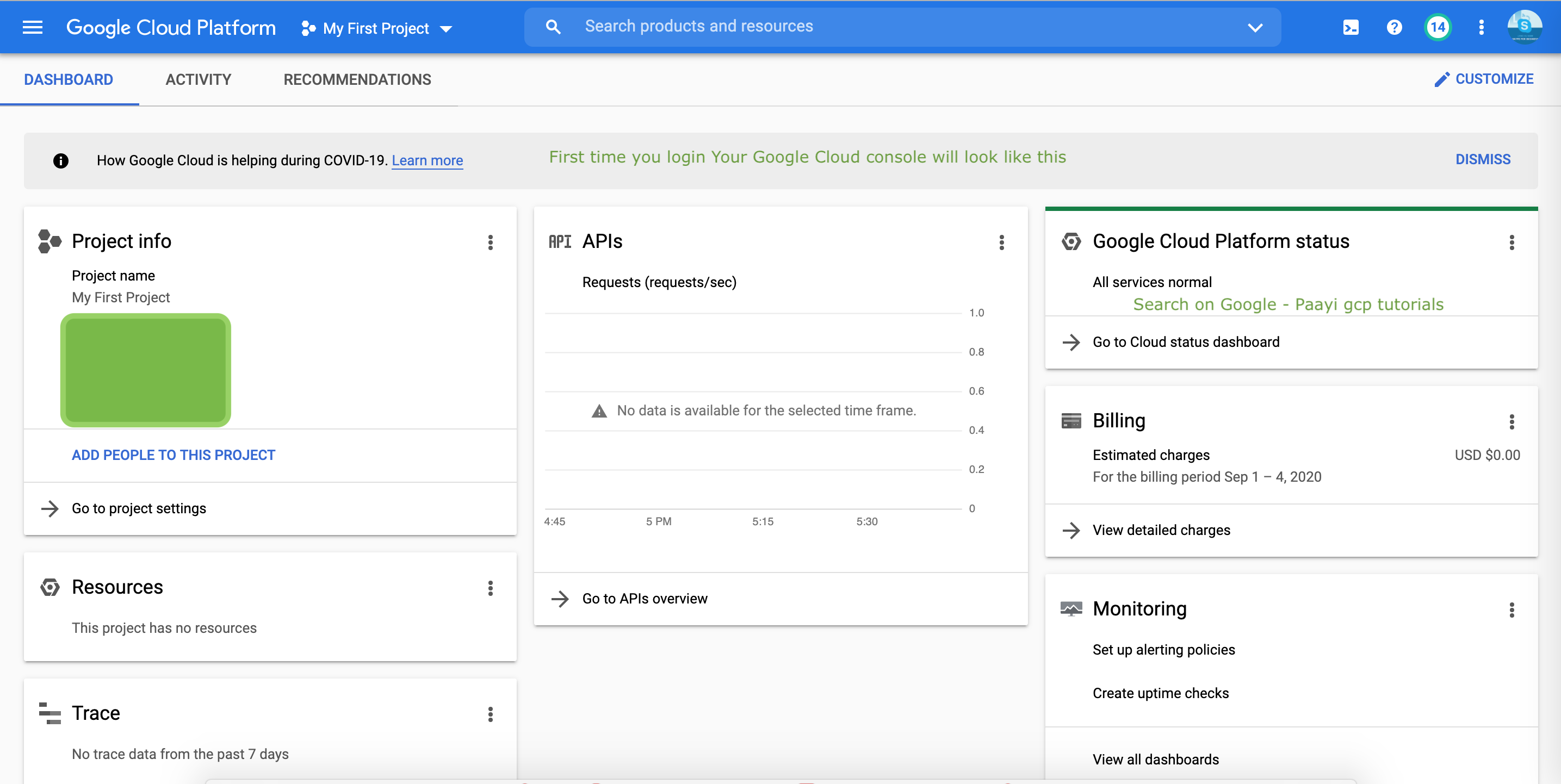Click the Monitoring card icon
The width and height of the screenshot is (1561, 784).
click(x=1071, y=609)
